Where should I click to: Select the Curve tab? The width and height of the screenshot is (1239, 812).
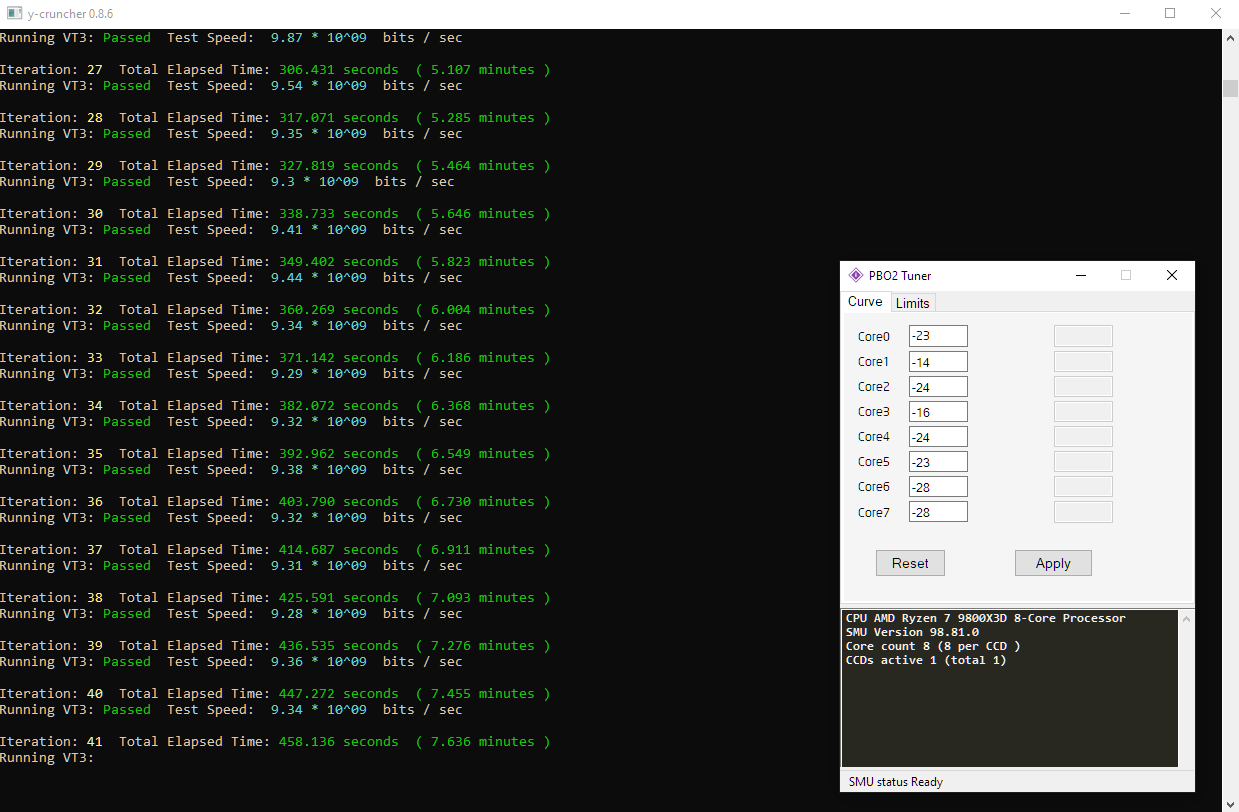pos(865,302)
